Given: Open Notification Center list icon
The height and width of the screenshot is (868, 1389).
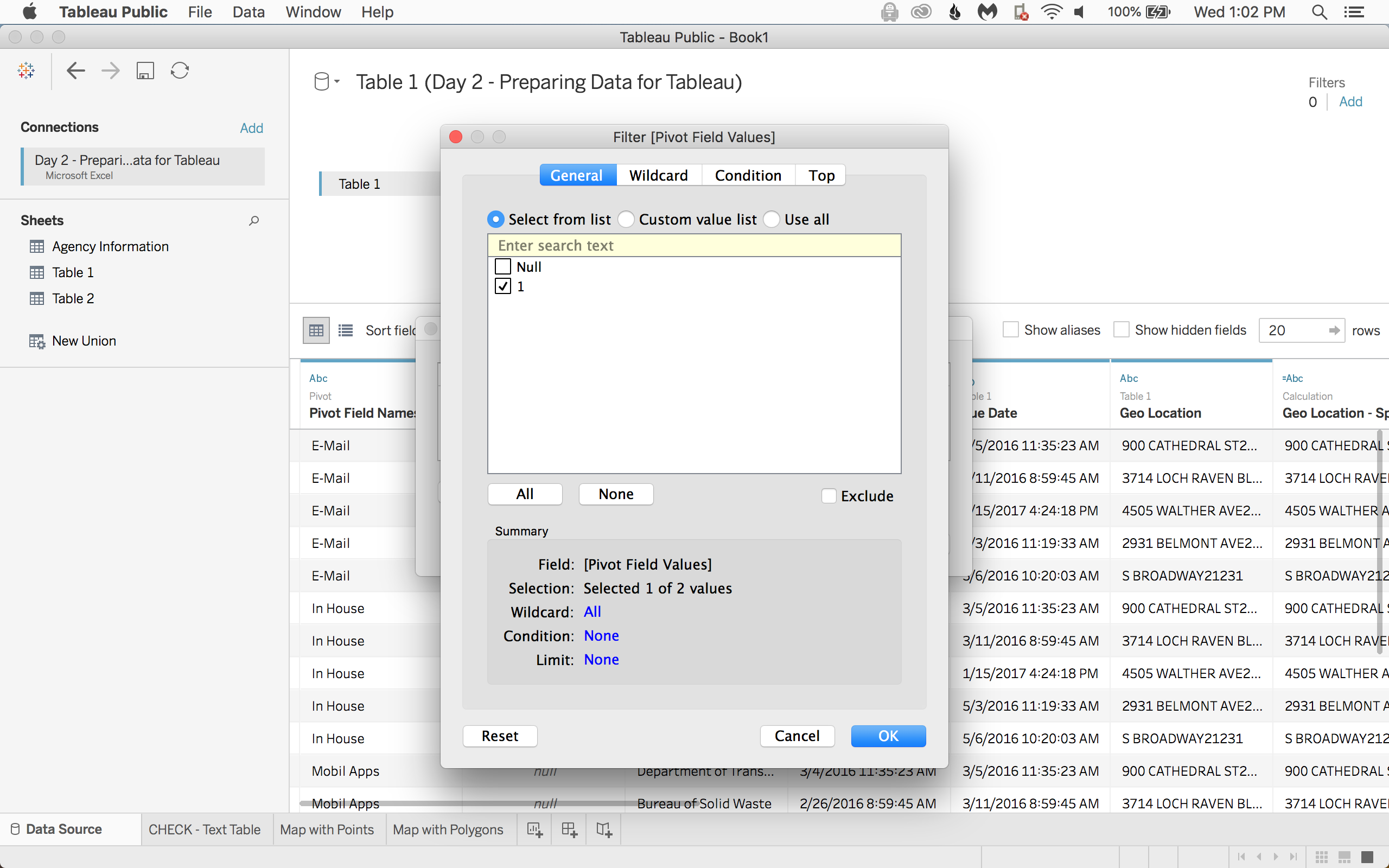Looking at the screenshot, I should tap(1354, 12).
